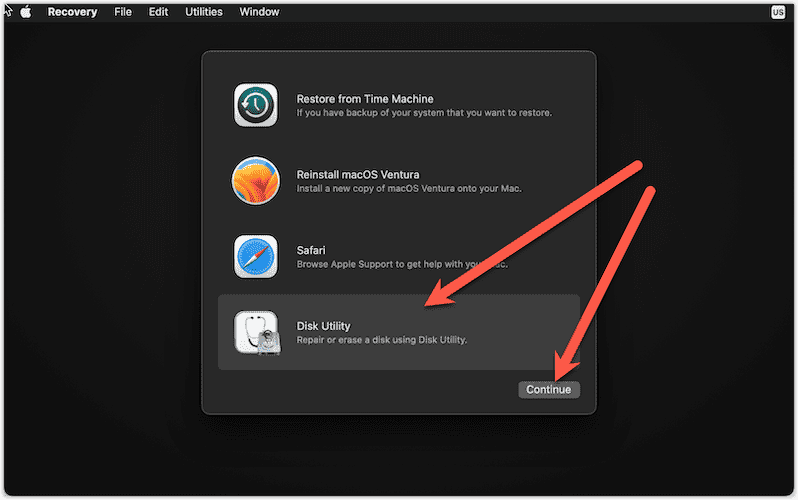Click the Time Machine clock icon
Screen dimensions: 798x500
255,105
